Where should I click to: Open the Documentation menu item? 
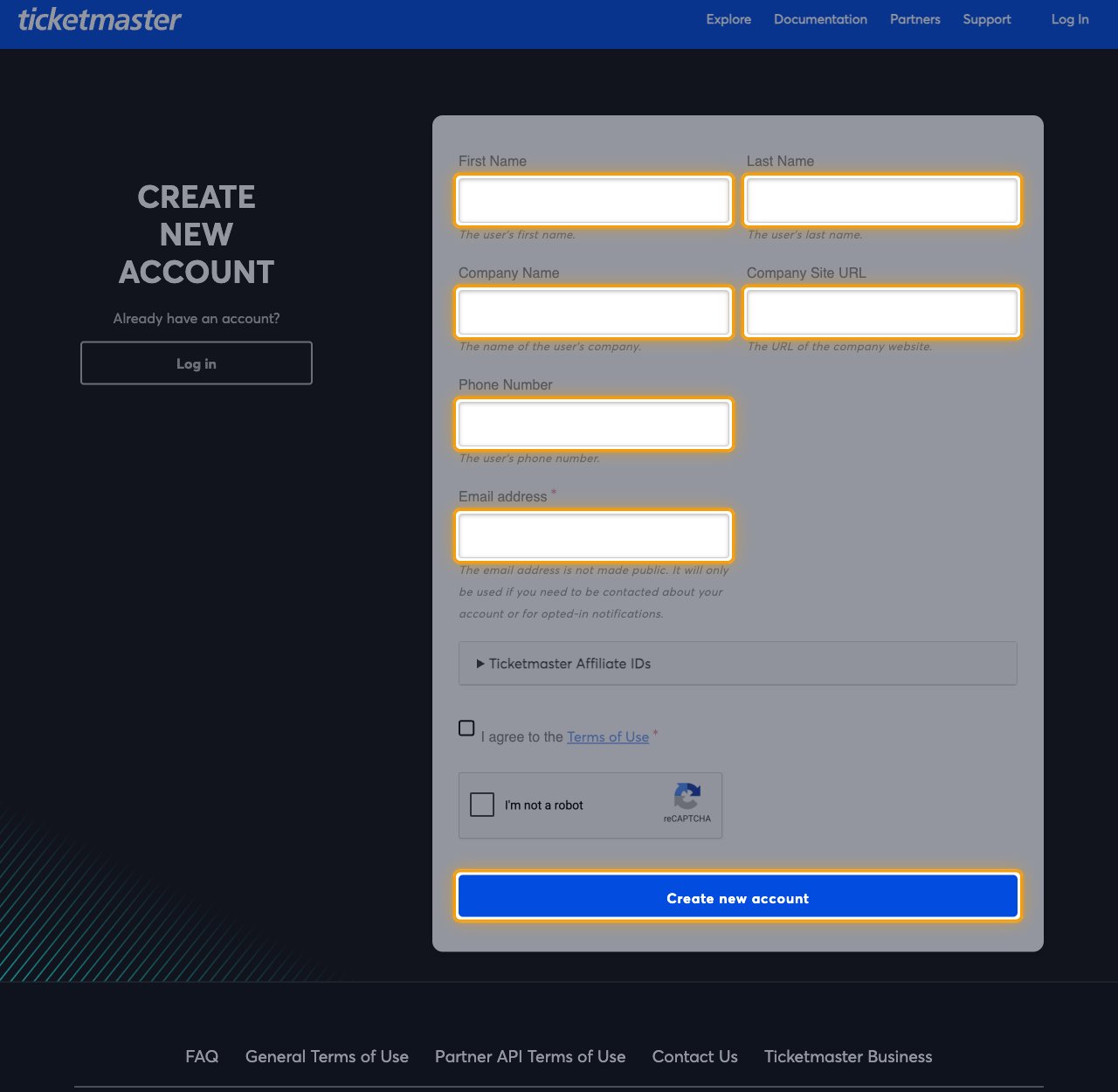tap(820, 19)
